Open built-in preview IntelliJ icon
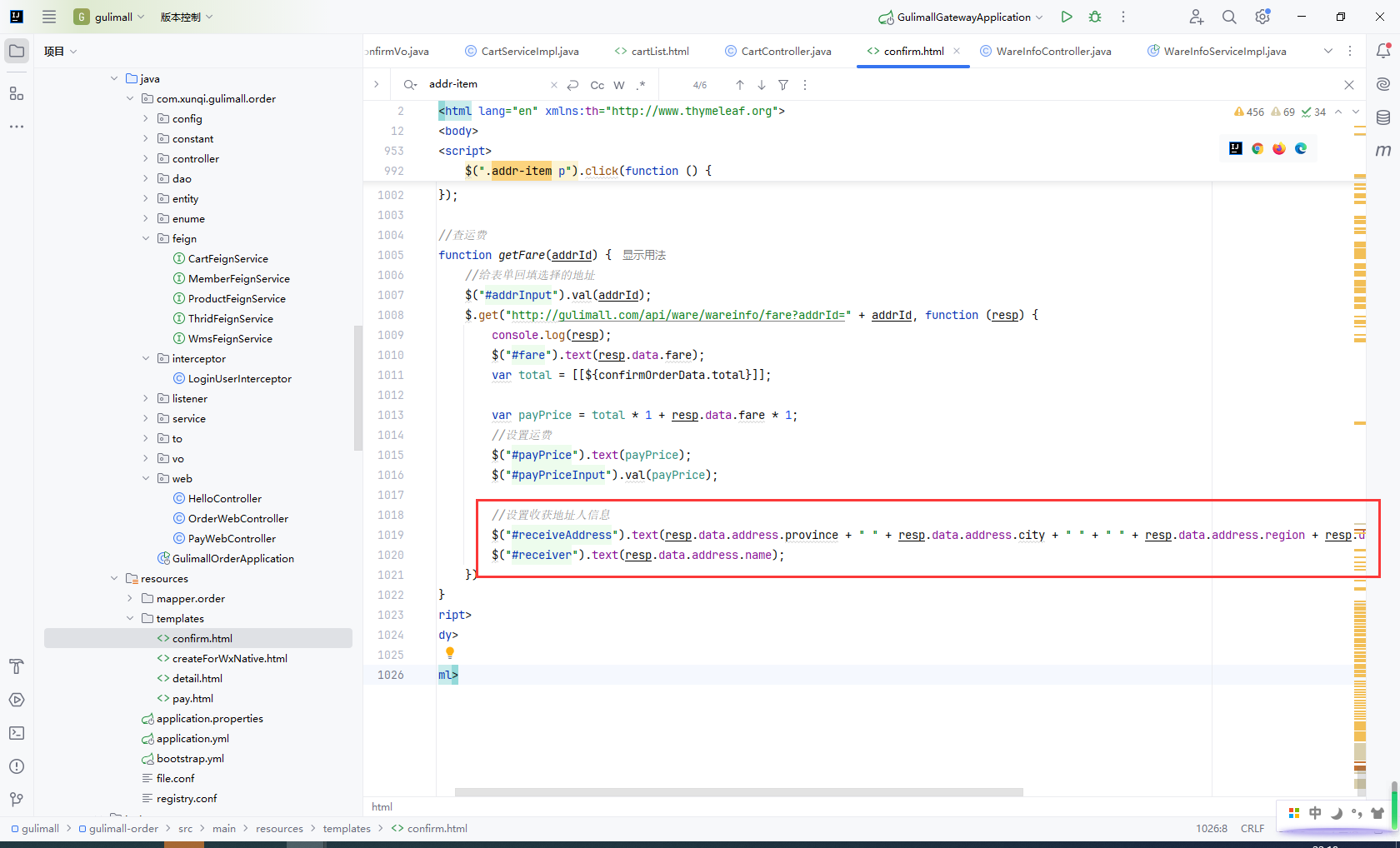 (1236, 148)
